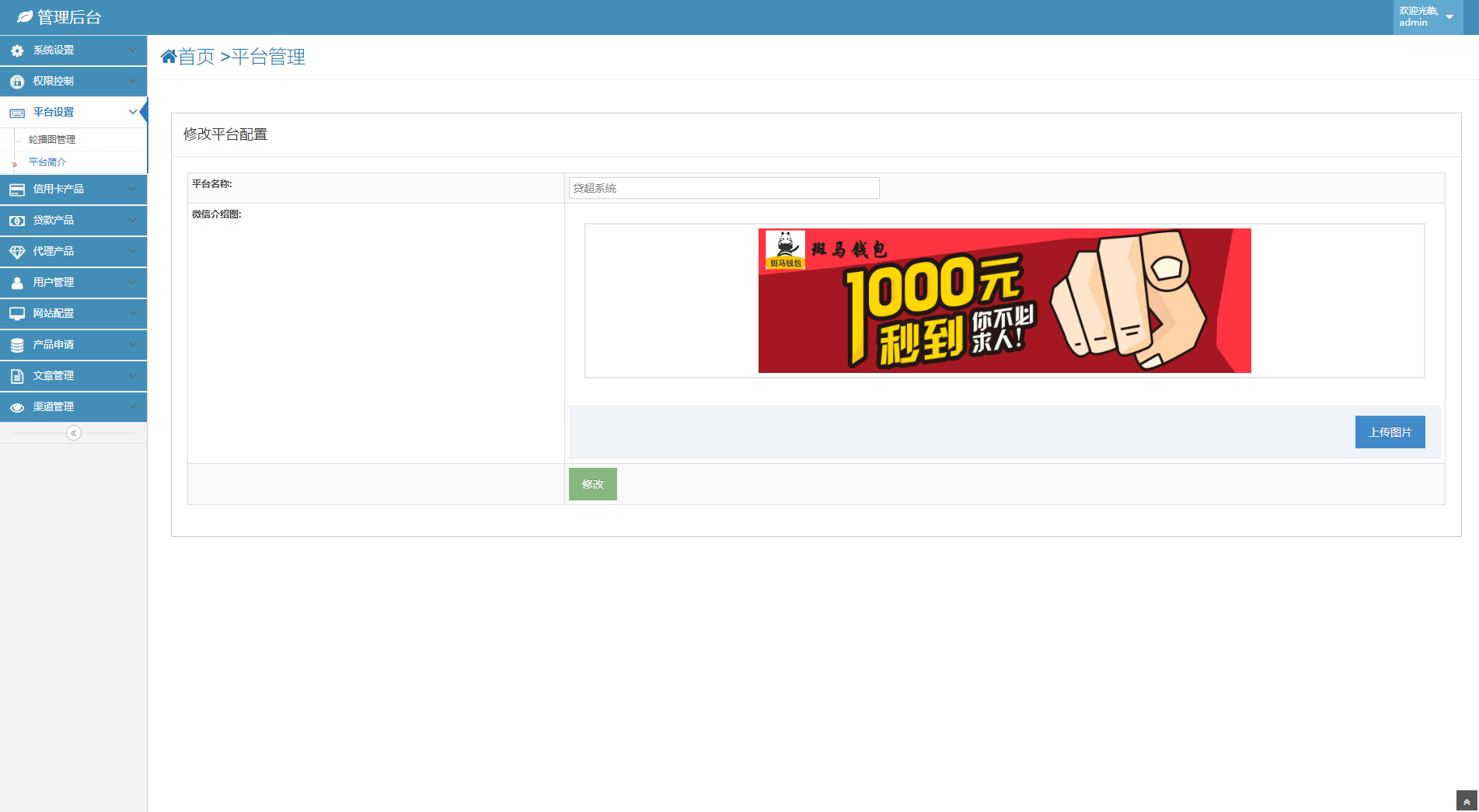The width and height of the screenshot is (1479, 812).
Task: Click the scroll-to-top button in corner
Action: tap(1466, 801)
